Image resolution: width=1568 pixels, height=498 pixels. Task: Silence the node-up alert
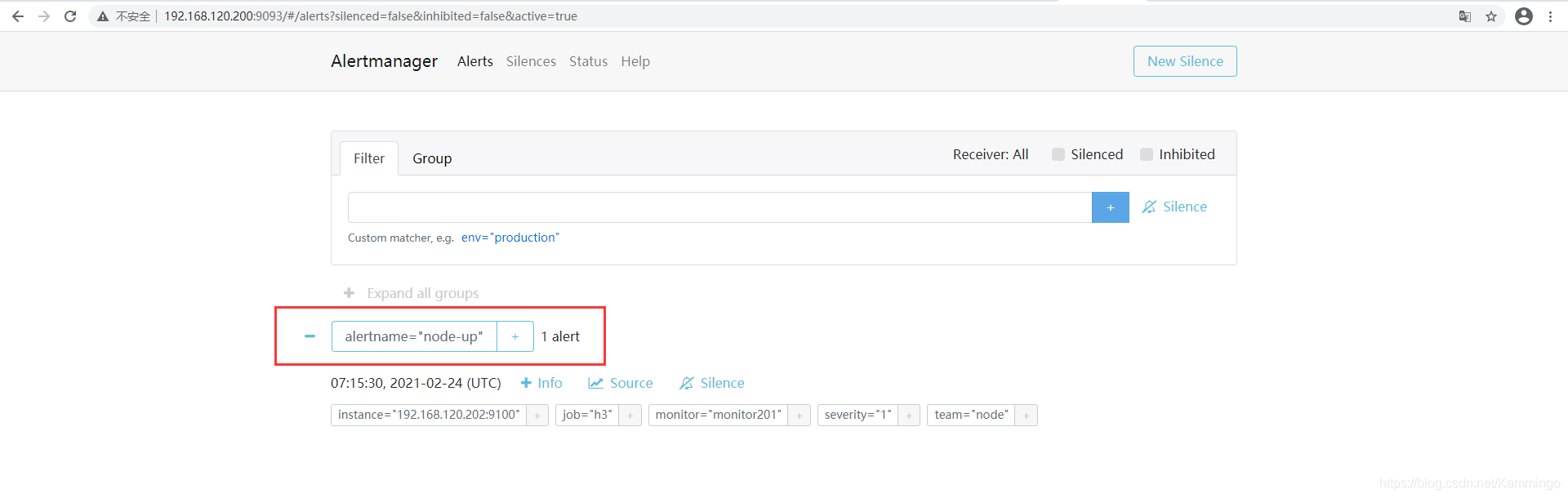[712, 383]
